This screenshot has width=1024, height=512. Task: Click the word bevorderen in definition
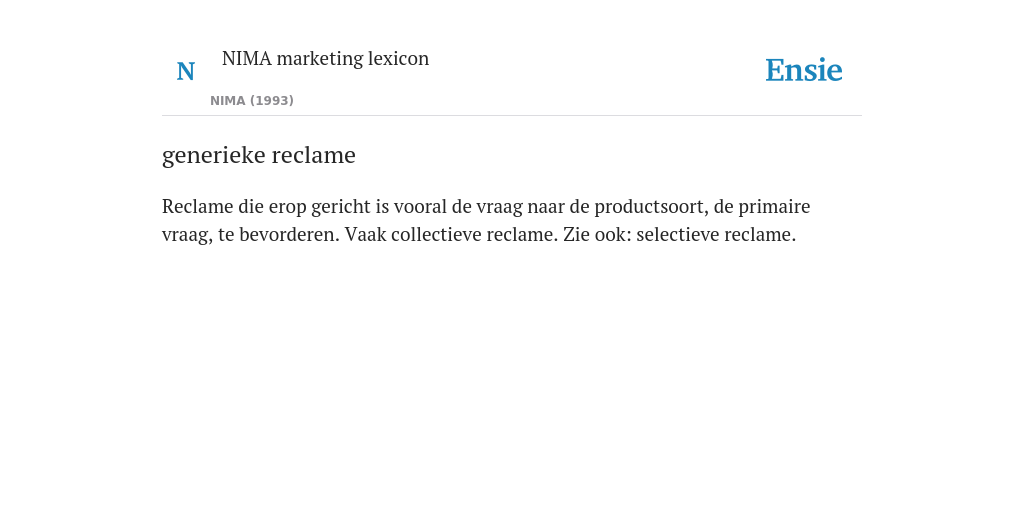click(x=289, y=234)
